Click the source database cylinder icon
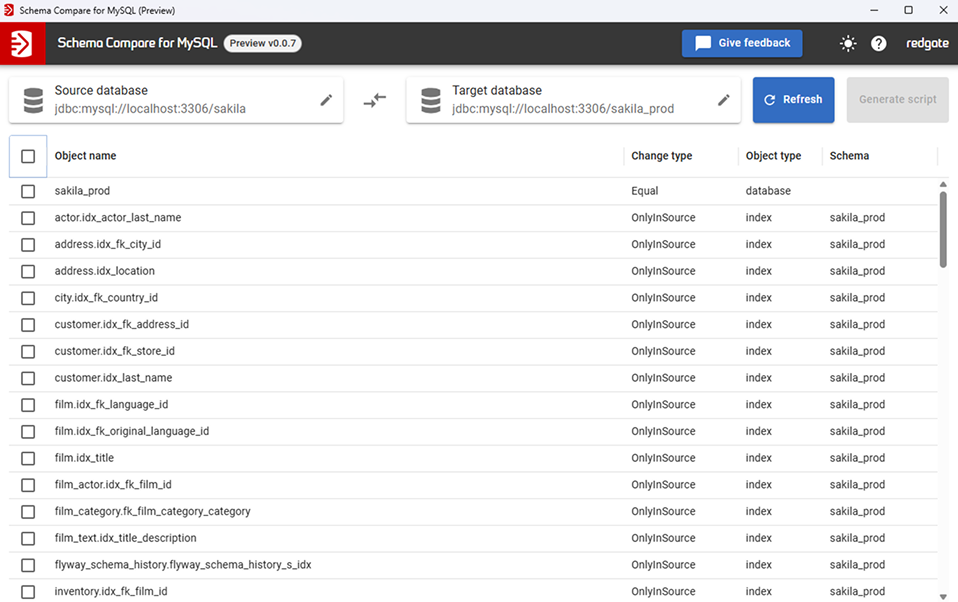958x602 pixels. point(33,100)
